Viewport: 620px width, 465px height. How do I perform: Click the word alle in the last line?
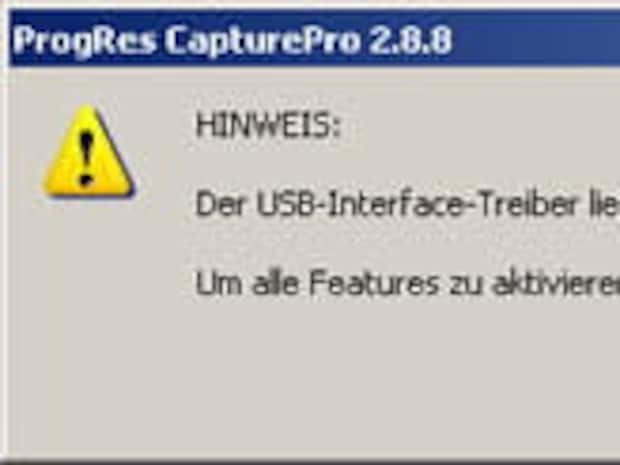click(x=274, y=283)
